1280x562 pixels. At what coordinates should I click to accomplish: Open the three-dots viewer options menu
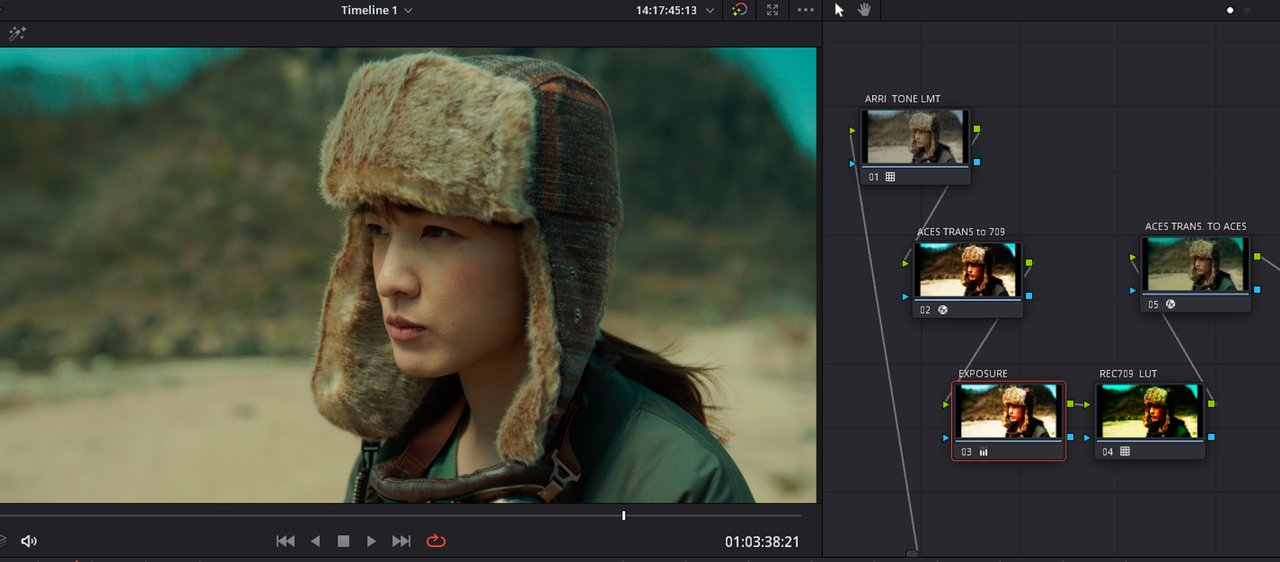(x=805, y=10)
